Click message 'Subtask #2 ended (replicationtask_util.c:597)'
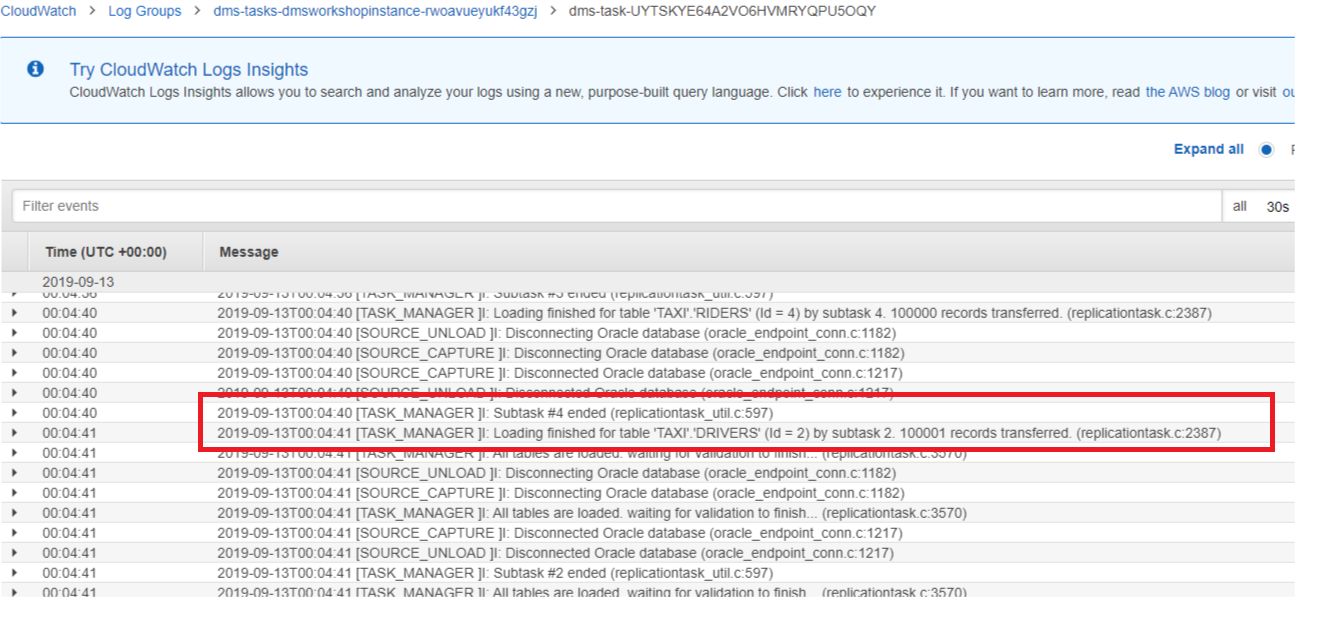The width and height of the screenshot is (1338, 640). tap(495, 573)
